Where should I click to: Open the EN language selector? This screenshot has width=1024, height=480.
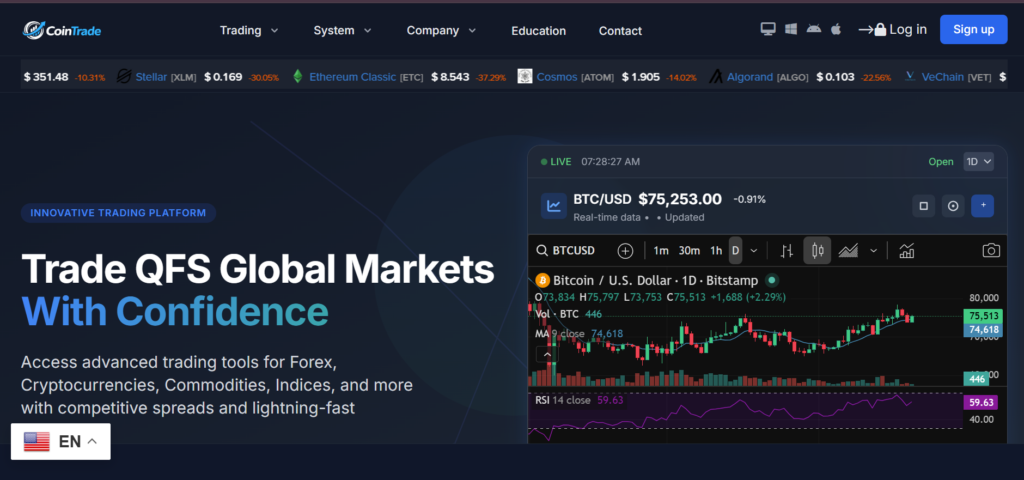coord(61,441)
